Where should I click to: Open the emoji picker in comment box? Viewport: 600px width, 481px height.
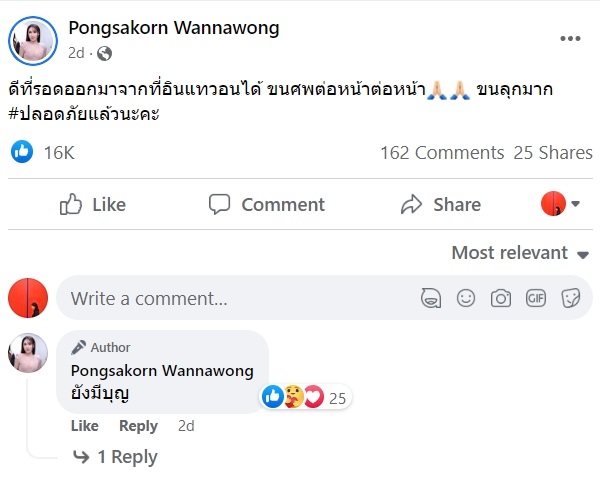coord(466,298)
